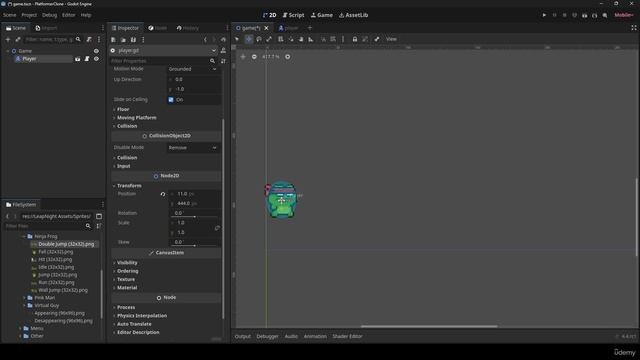
Task: Adjust the Rotation slider
Action: 195,217
